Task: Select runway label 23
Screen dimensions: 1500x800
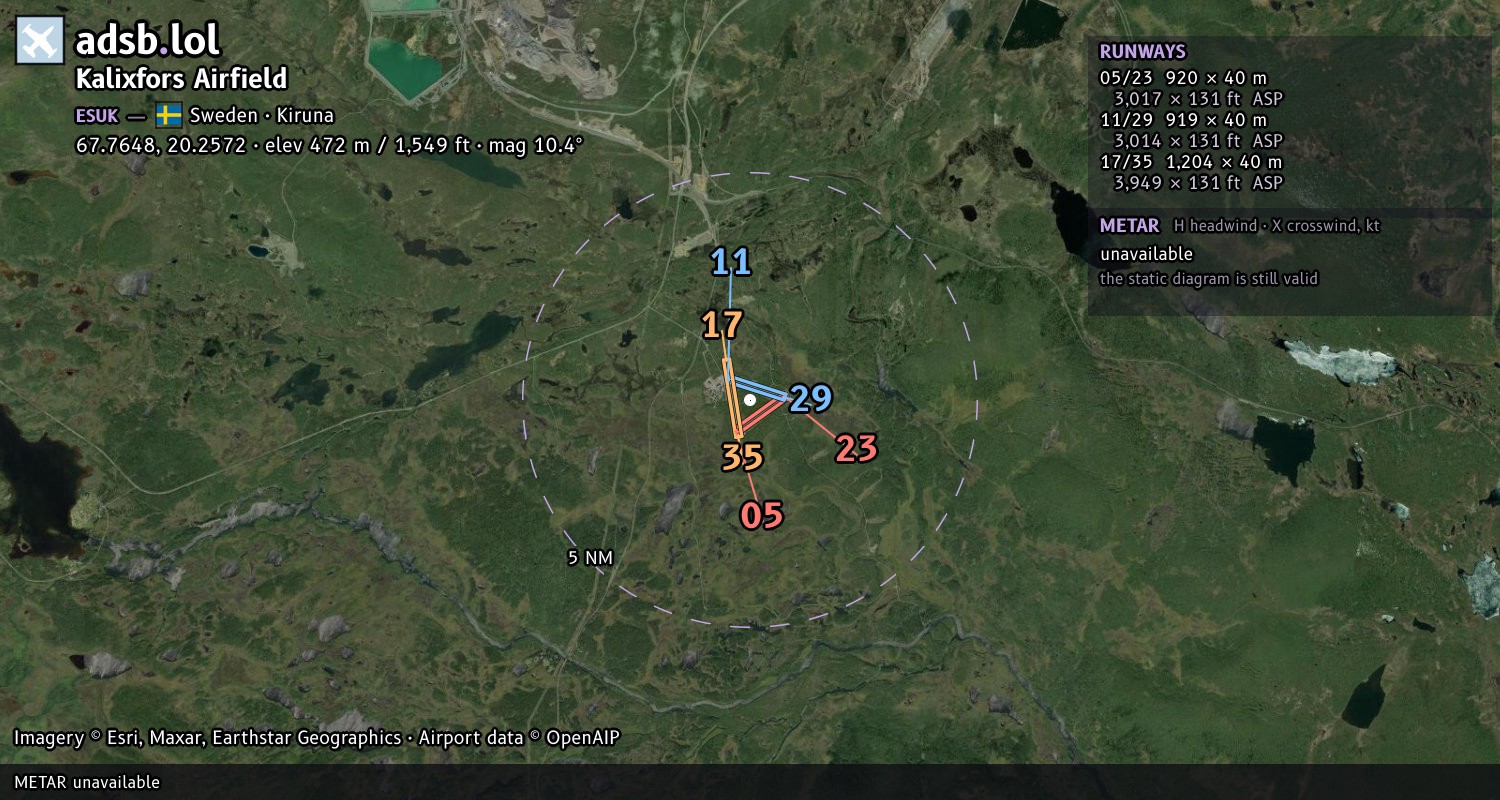Action: pyautogui.click(x=856, y=449)
